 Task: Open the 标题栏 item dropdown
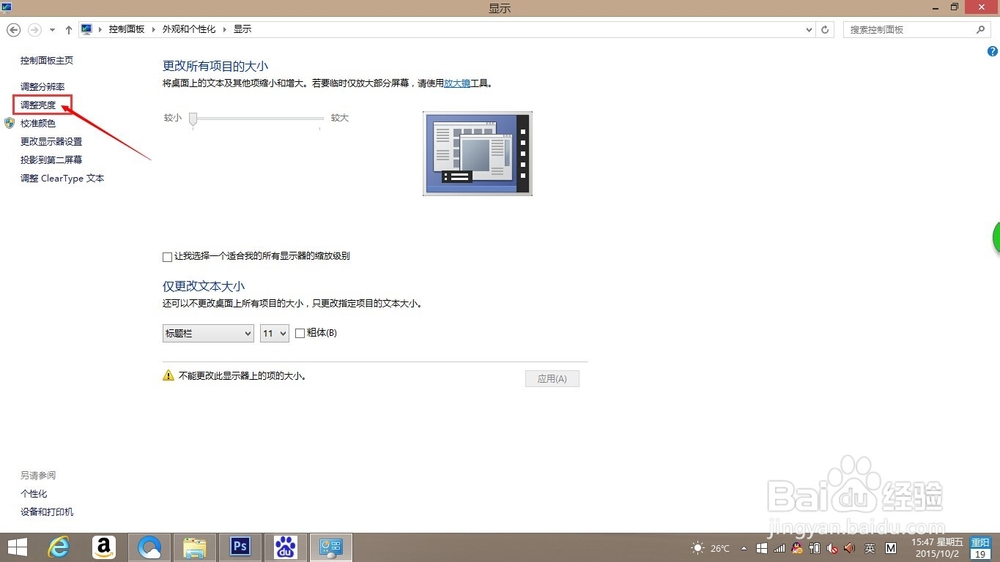coord(208,333)
